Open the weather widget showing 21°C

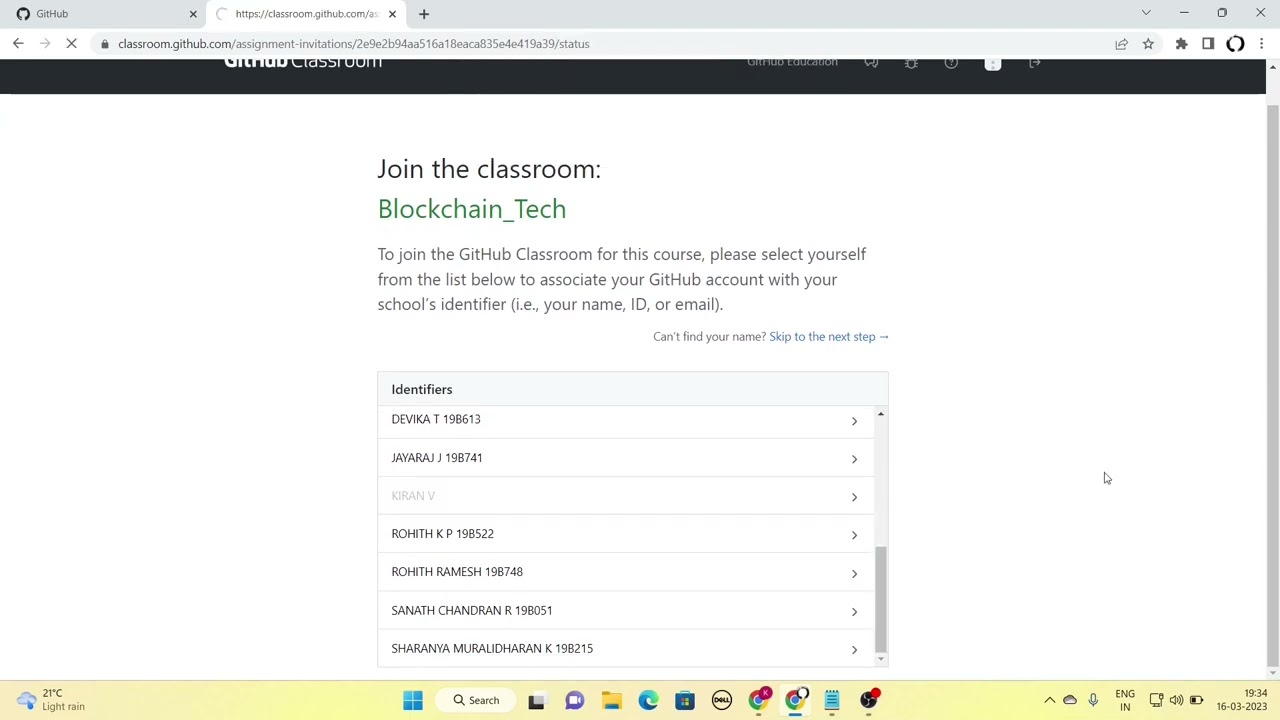50,700
